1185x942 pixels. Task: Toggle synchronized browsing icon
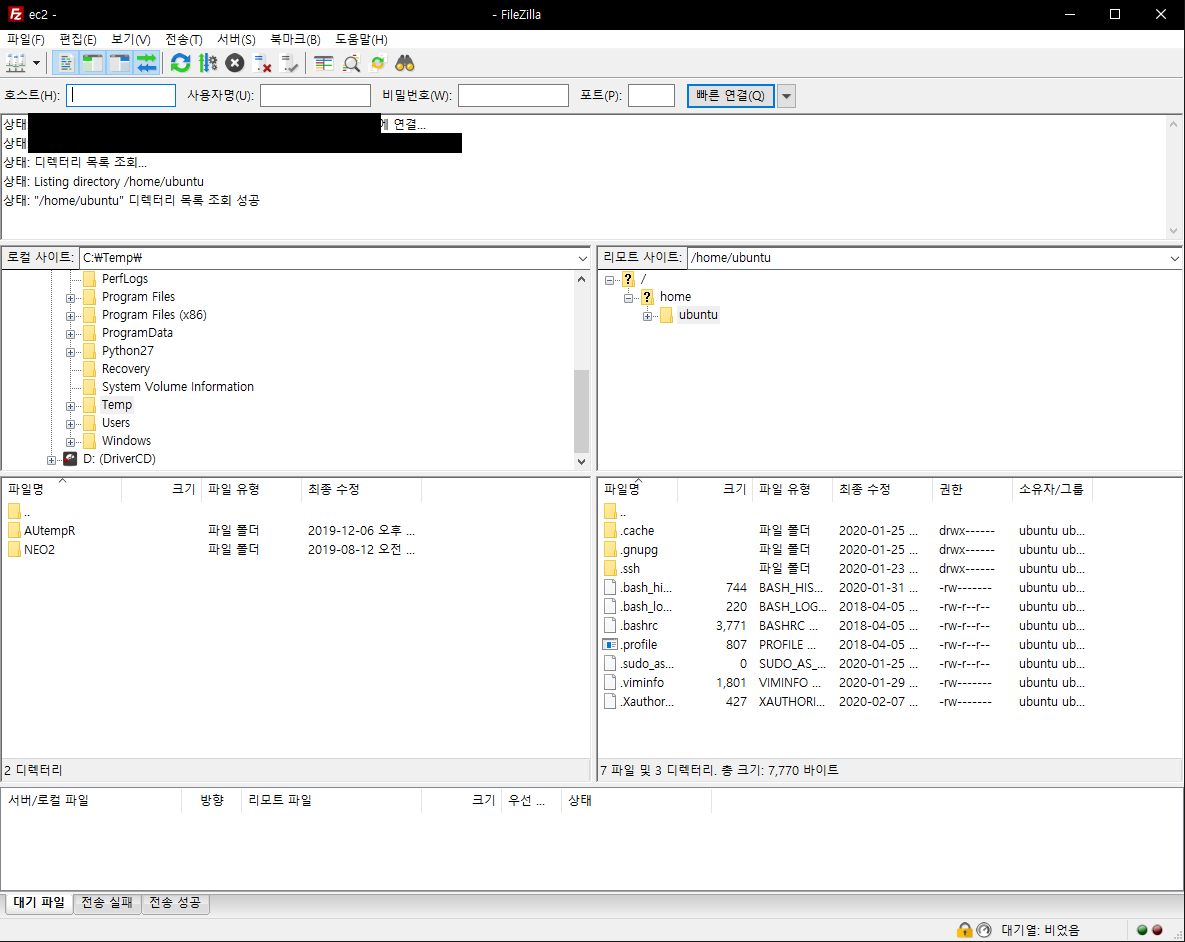click(378, 64)
